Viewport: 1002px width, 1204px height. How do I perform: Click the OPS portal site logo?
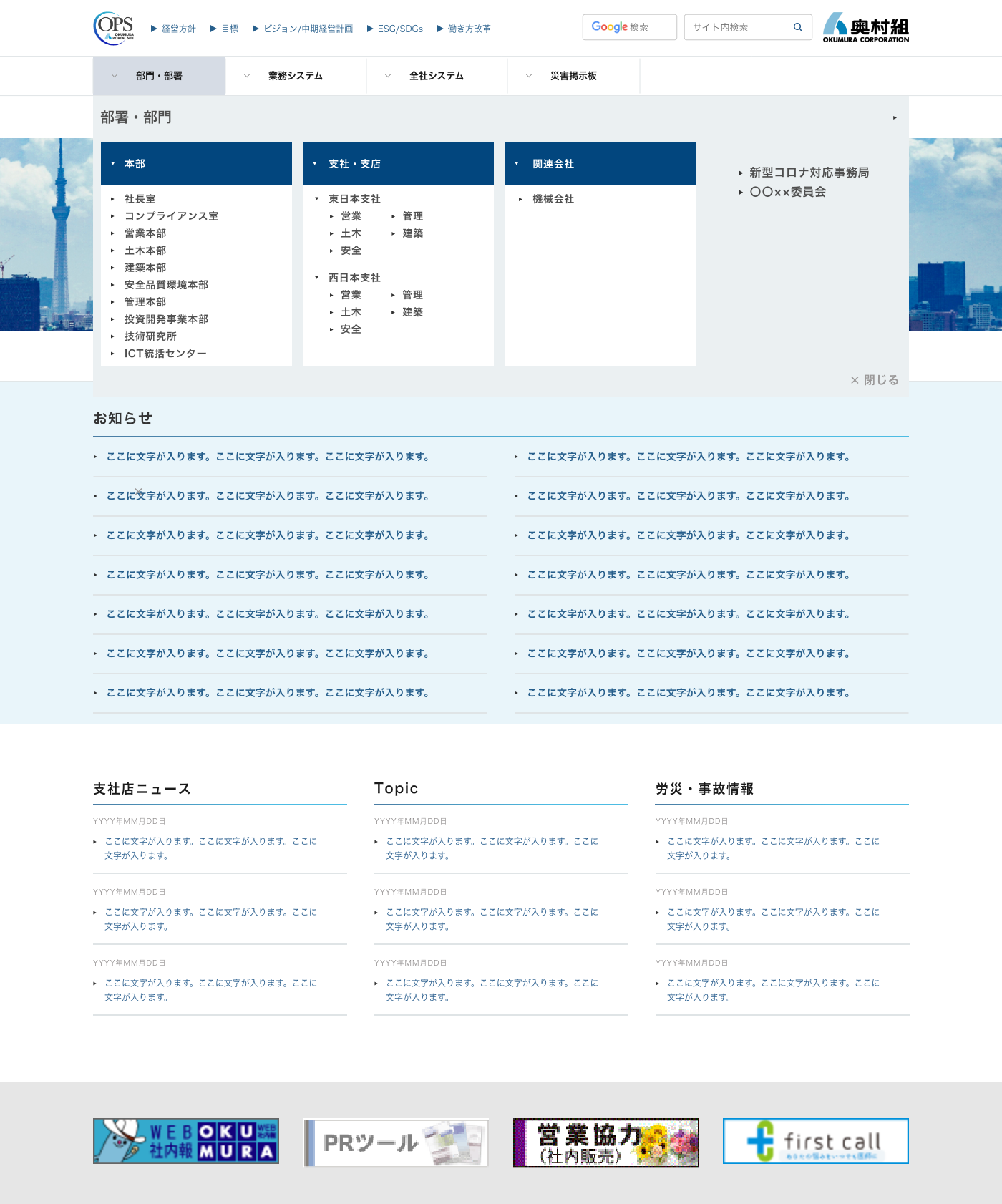114,28
